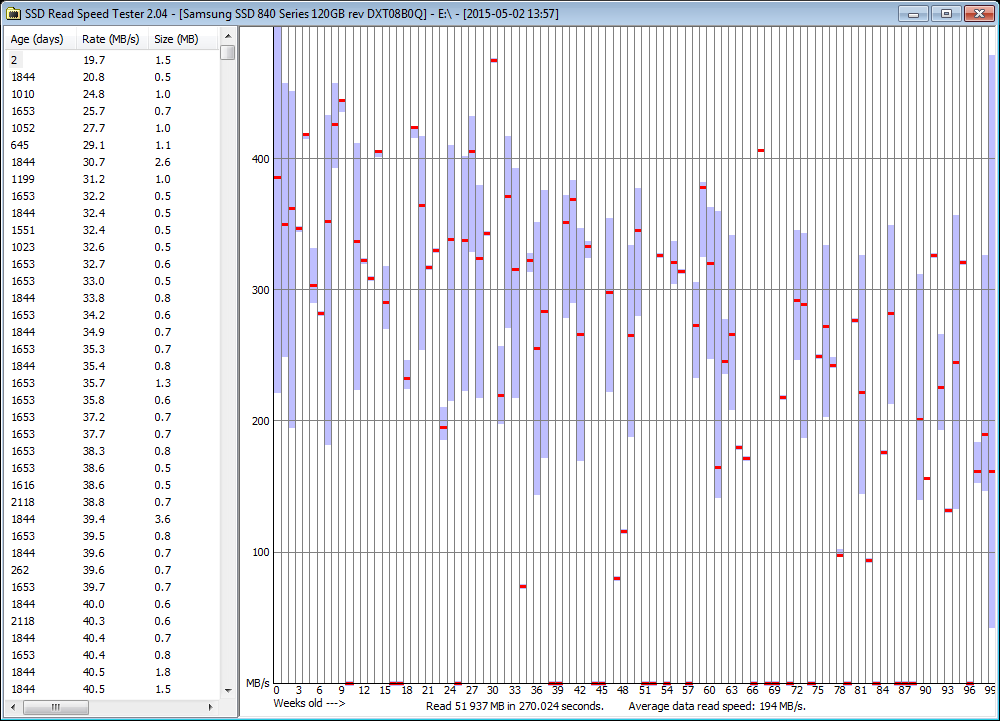Viewport: 1000px width, 721px height.
Task: Click the low red marker at week 34
Action: 523,586
